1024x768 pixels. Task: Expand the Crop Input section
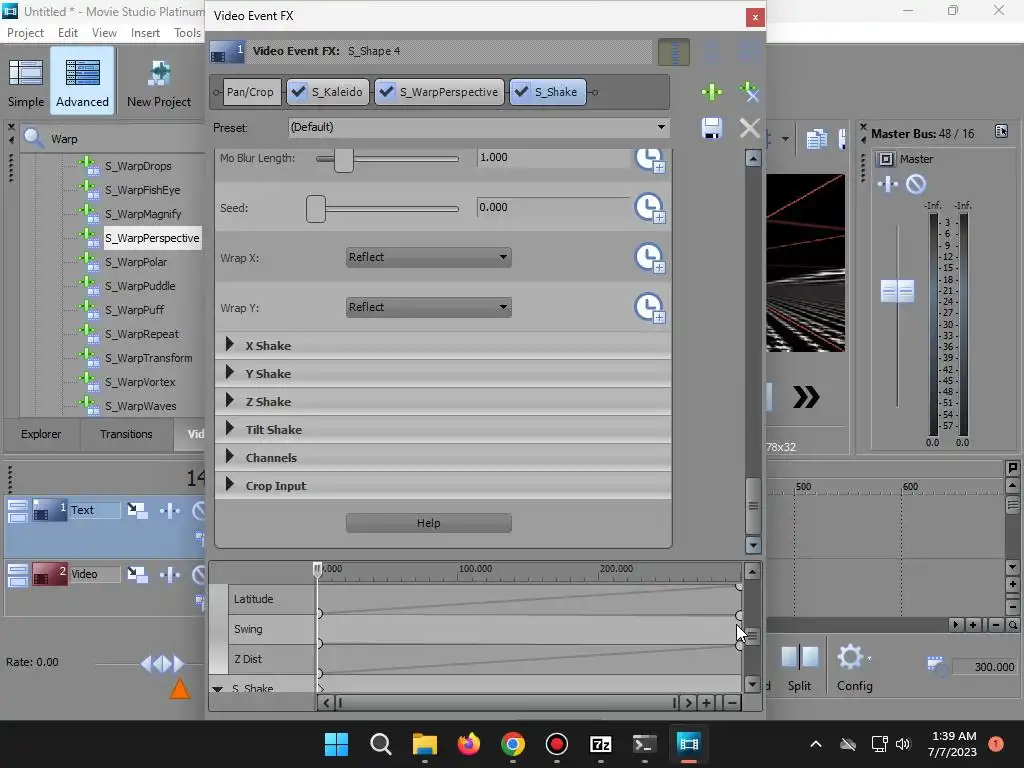(x=229, y=485)
